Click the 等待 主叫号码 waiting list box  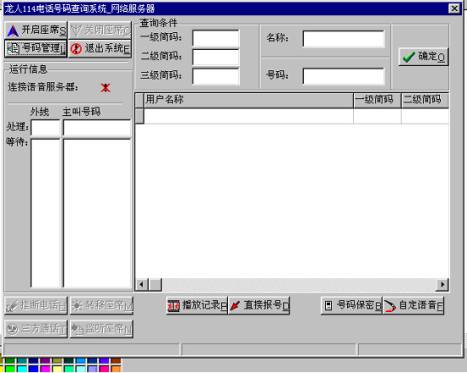click(97, 213)
